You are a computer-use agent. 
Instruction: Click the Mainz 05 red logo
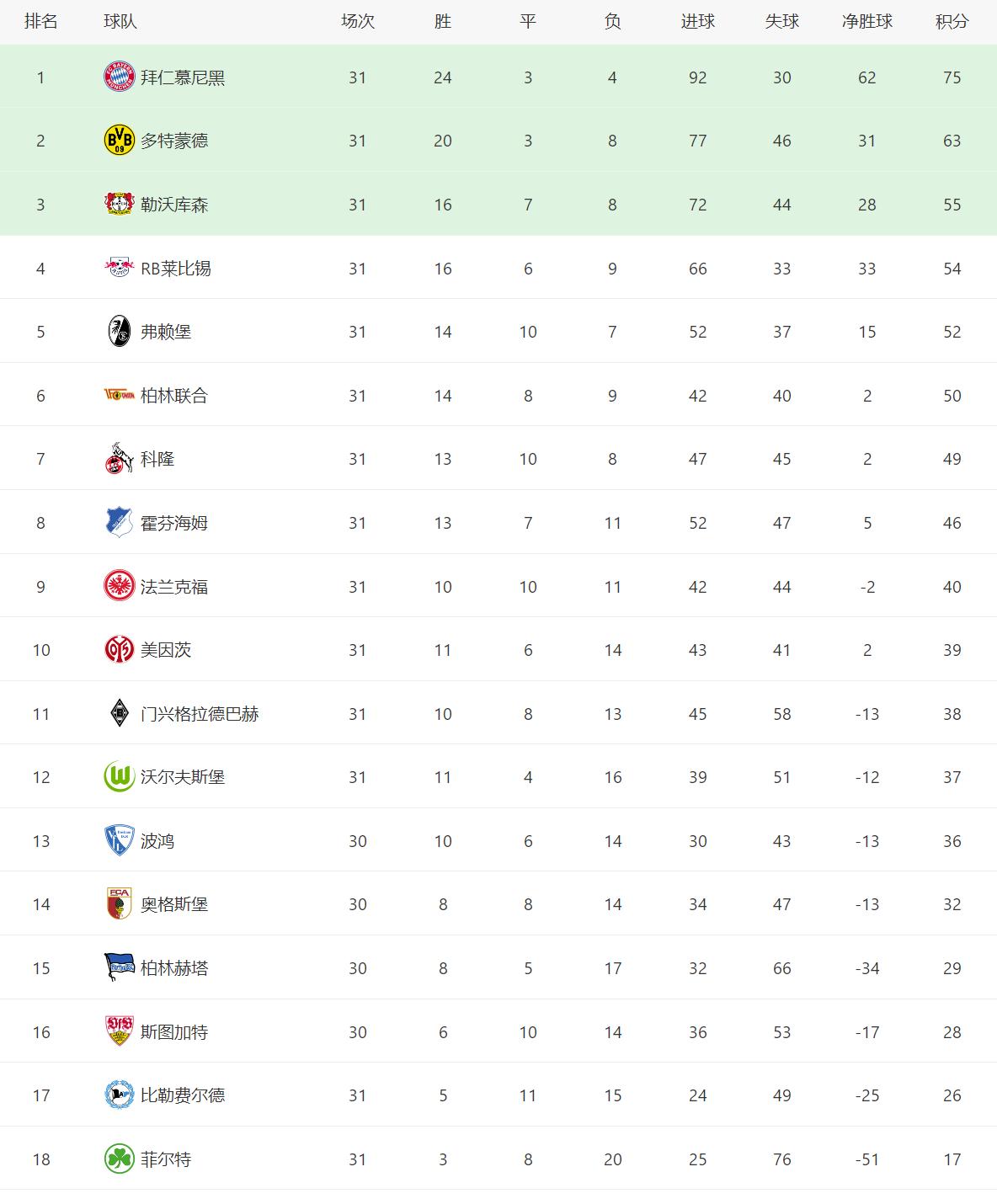click(119, 650)
